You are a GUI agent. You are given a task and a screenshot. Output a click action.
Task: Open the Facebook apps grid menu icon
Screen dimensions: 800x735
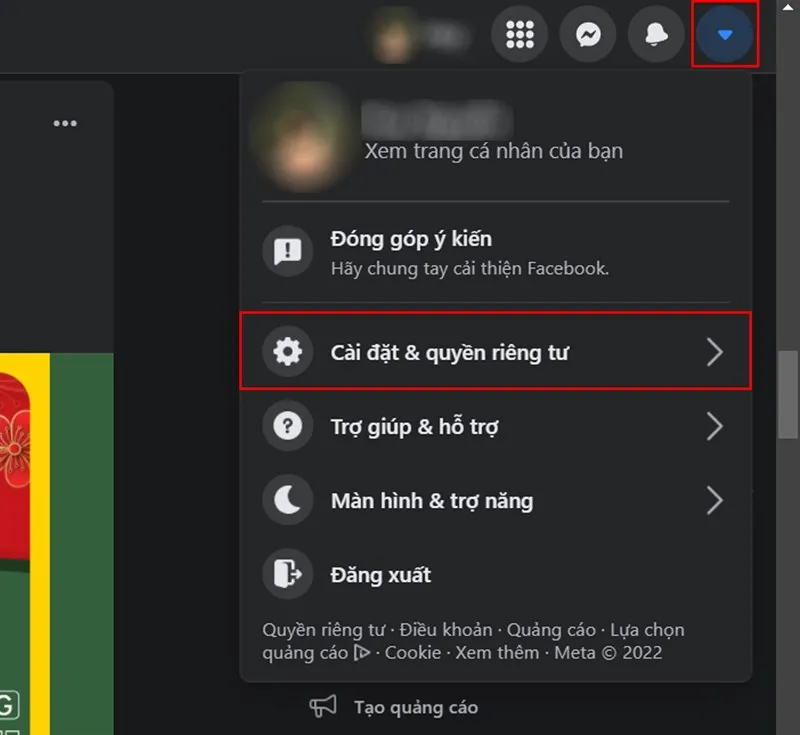click(x=519, y=35)
